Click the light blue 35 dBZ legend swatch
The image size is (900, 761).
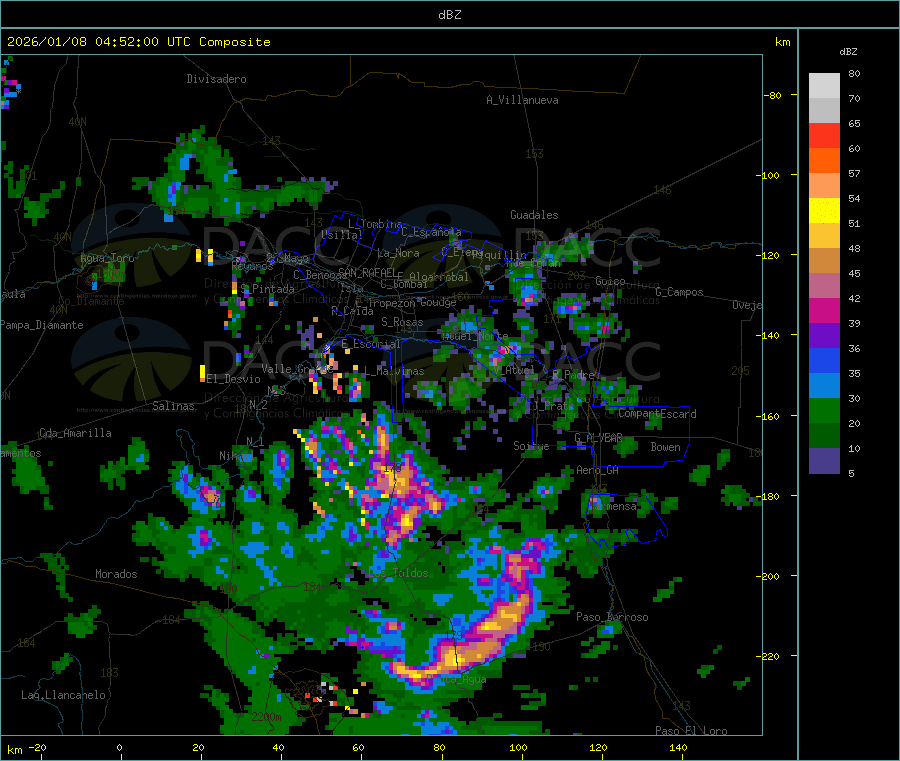(x=824, y=386)
